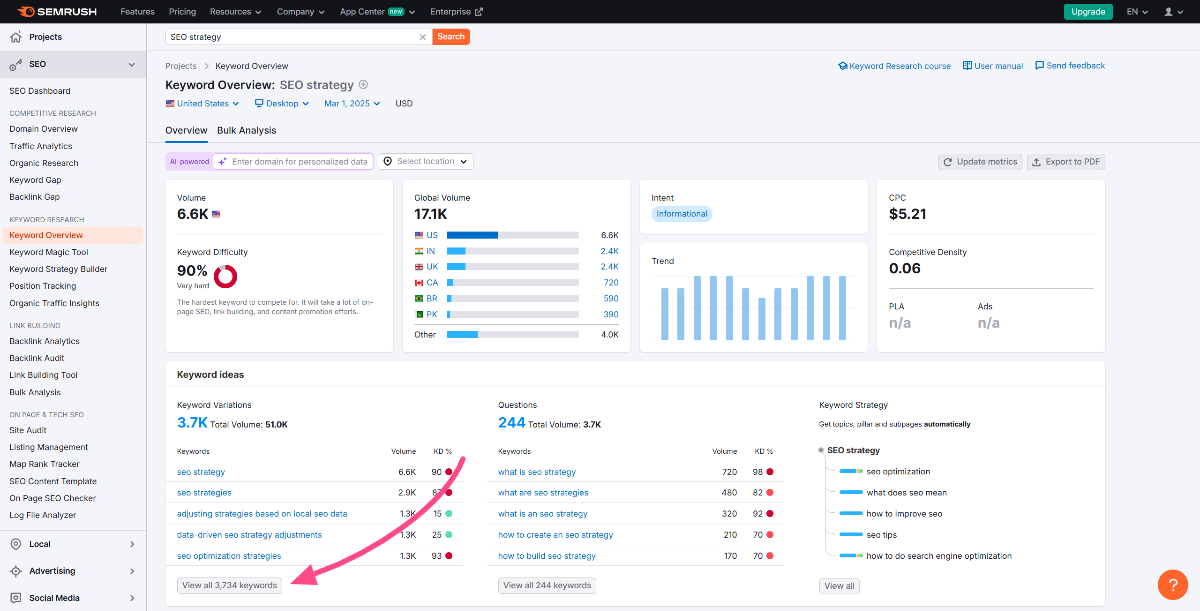The image size is (1200, 611).
Task: Click the 'seo optimization' strategy subtopic
Action: pos(898,472)
